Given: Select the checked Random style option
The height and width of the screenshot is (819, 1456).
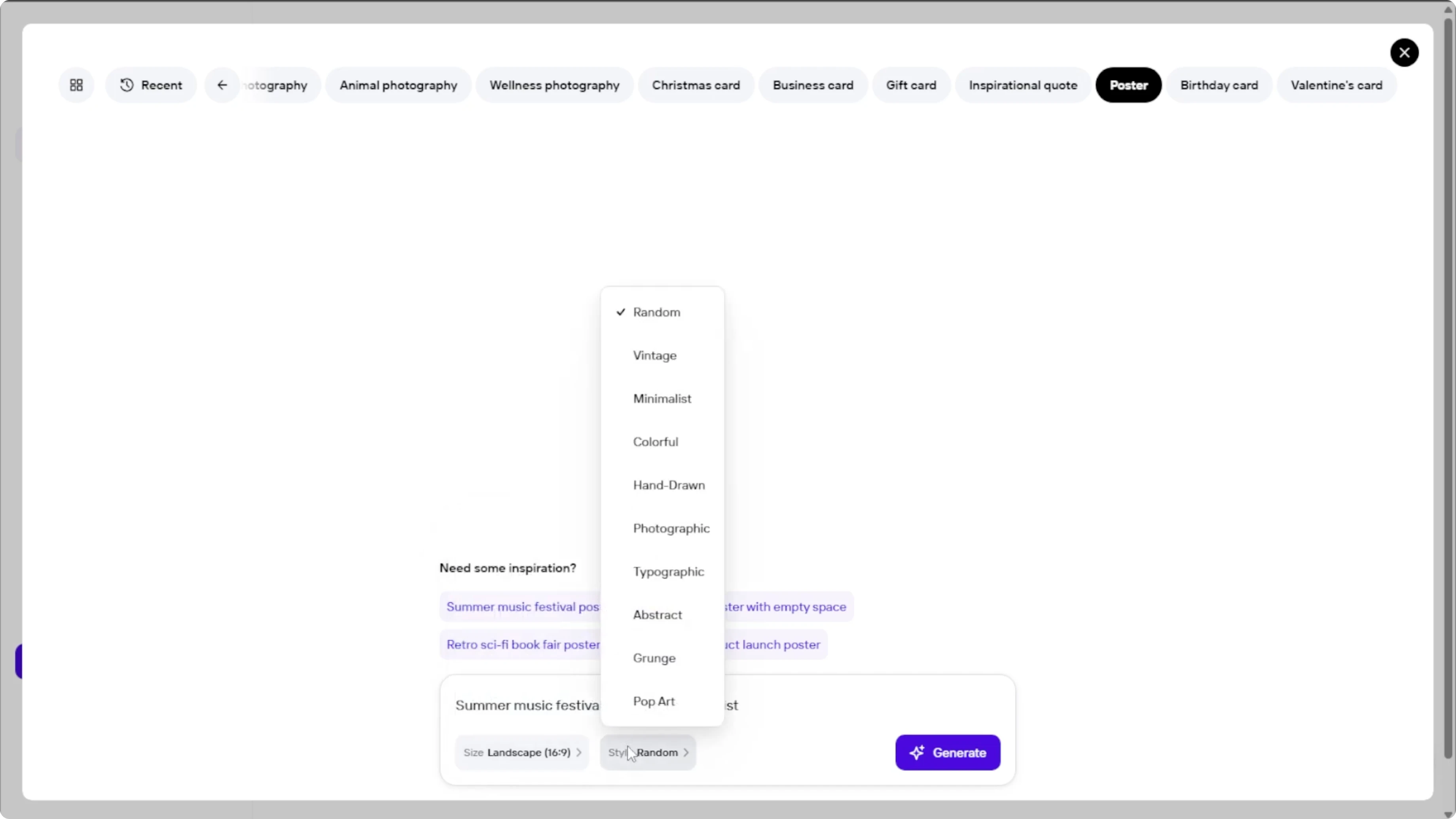Looking at the screenshot, I should coord(662,312).
